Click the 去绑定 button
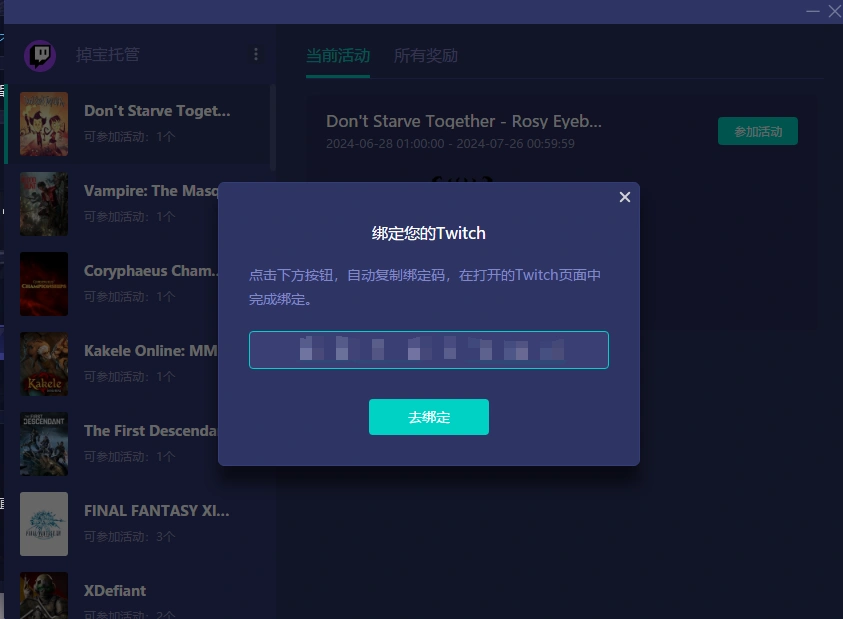The height and width of the screenshot is (619, 843). coord(428,417)
